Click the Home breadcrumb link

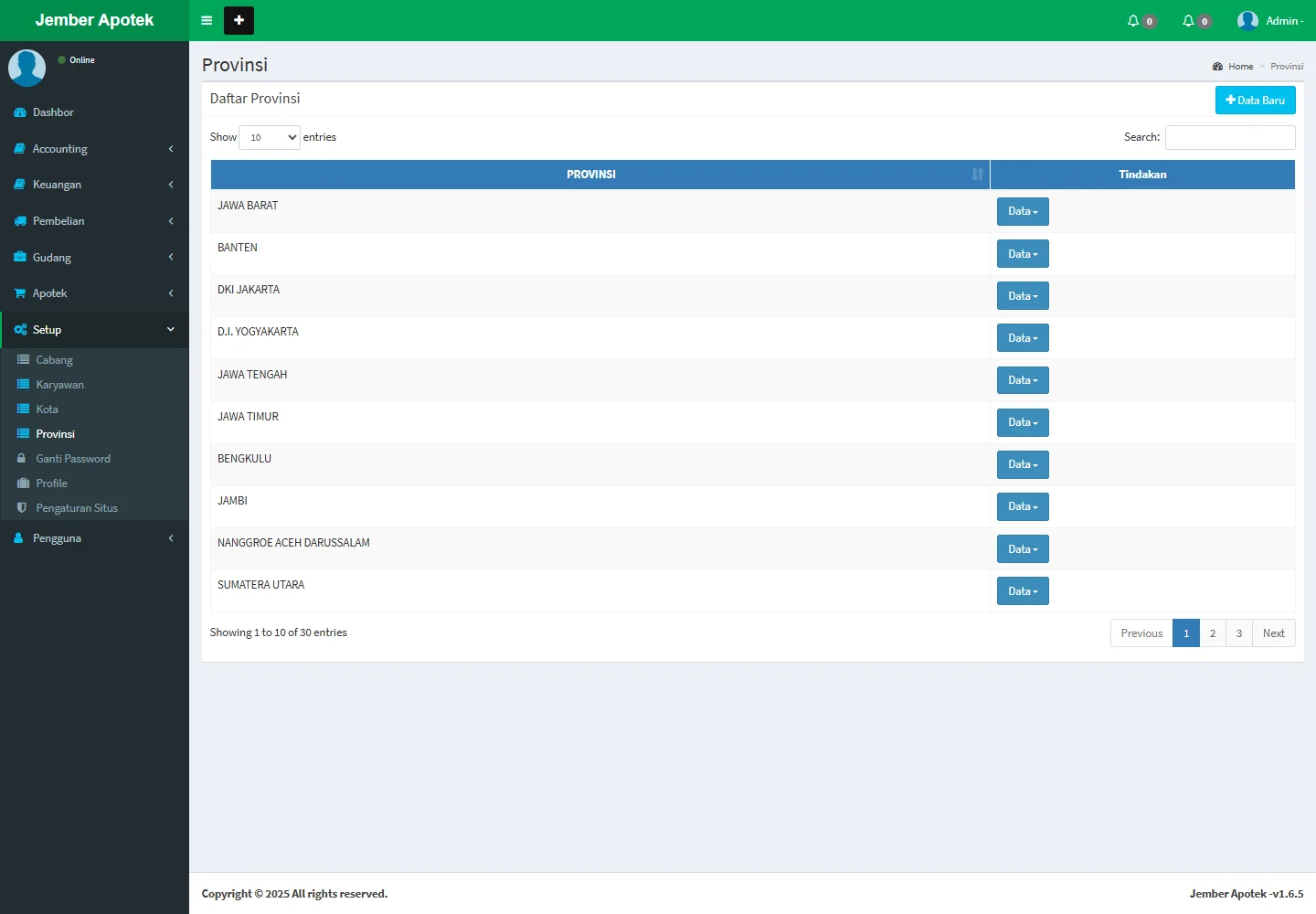pyautogui.click(x=1240, y=67)
